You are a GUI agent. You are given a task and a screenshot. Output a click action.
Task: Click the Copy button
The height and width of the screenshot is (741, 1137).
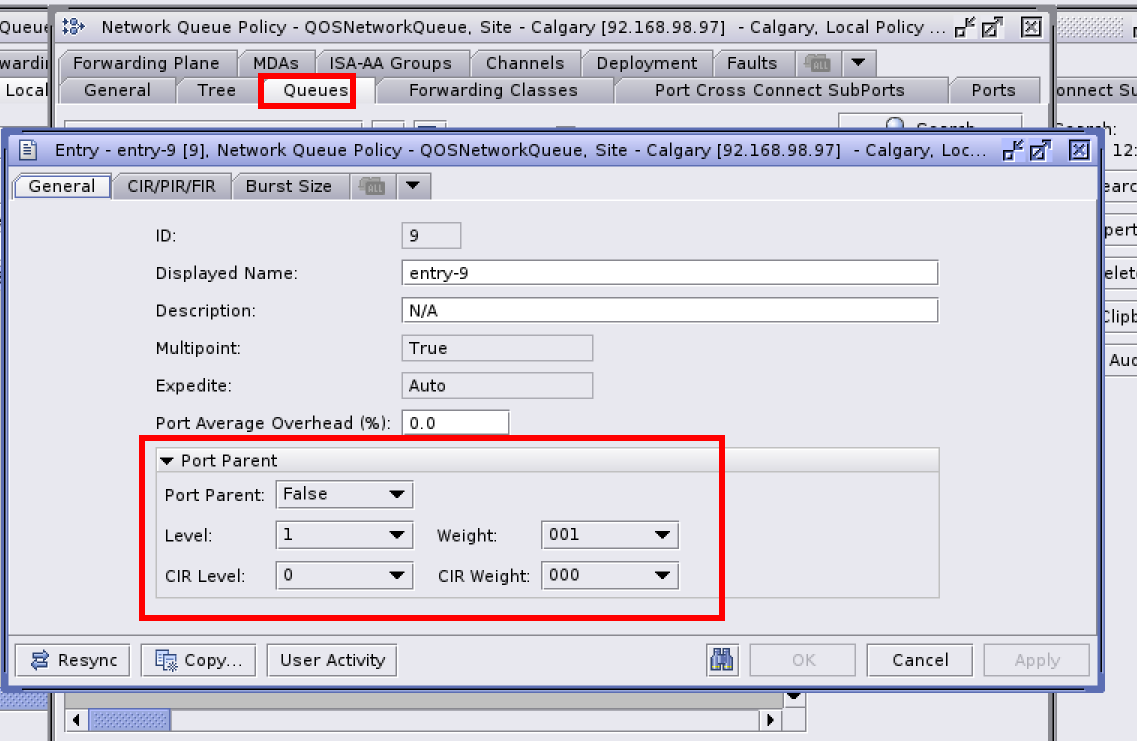pos(198,660)
